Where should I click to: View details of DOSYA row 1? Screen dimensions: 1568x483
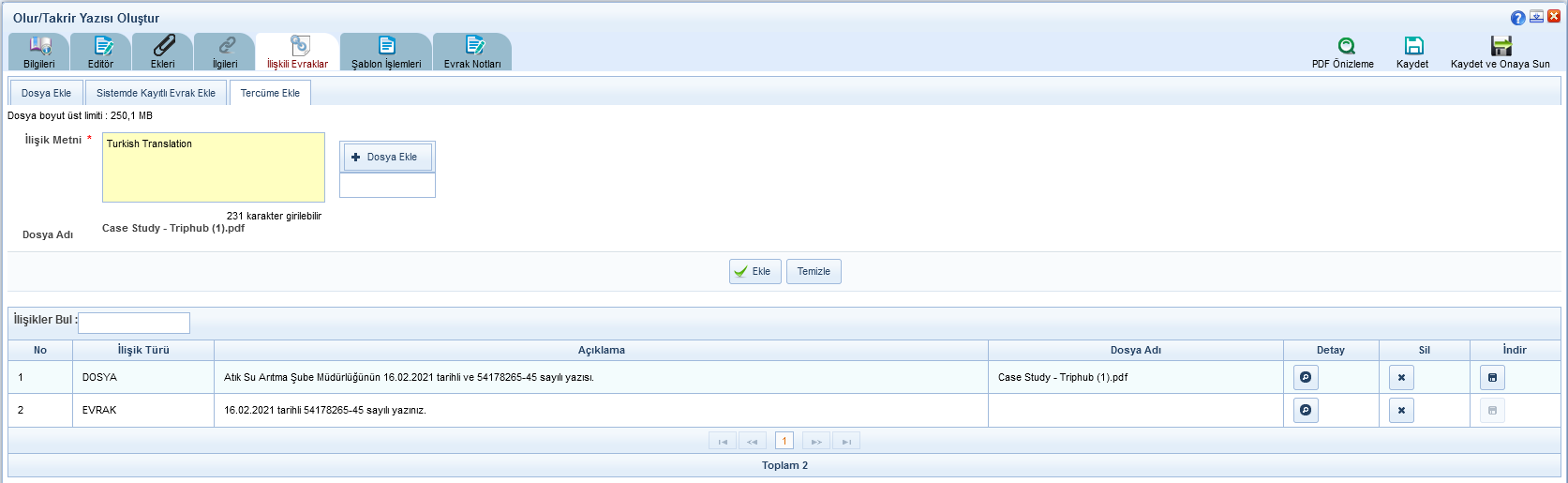pos(1306,377)
